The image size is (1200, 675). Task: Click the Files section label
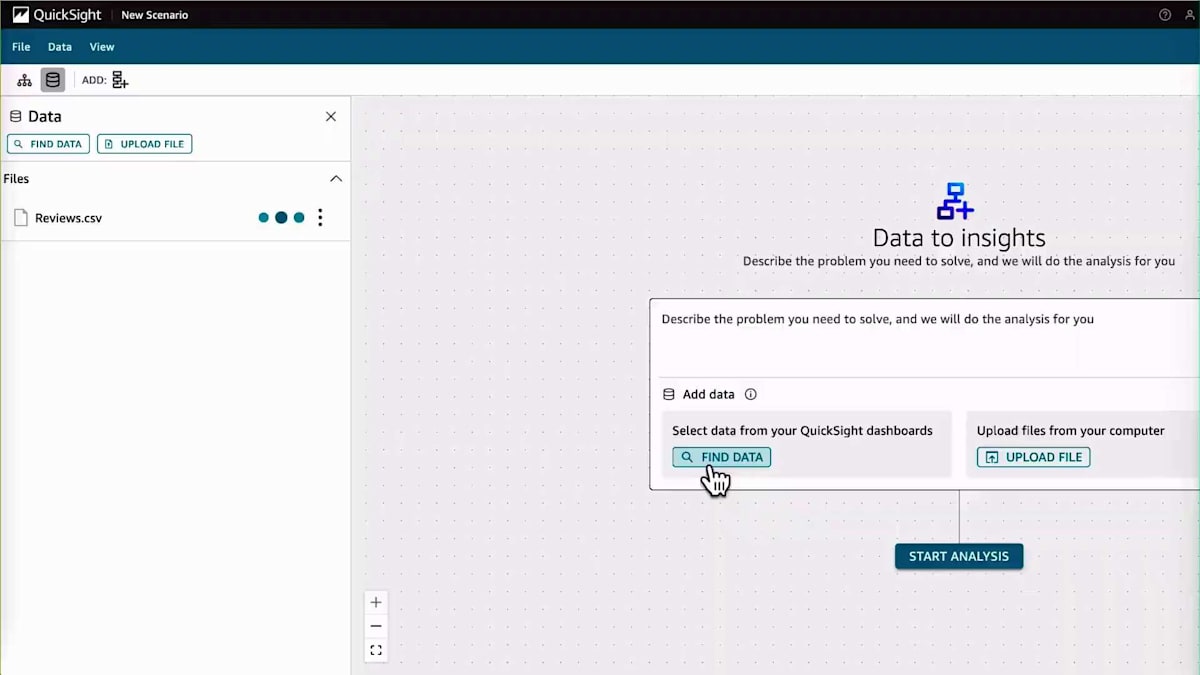pos(16,179)
